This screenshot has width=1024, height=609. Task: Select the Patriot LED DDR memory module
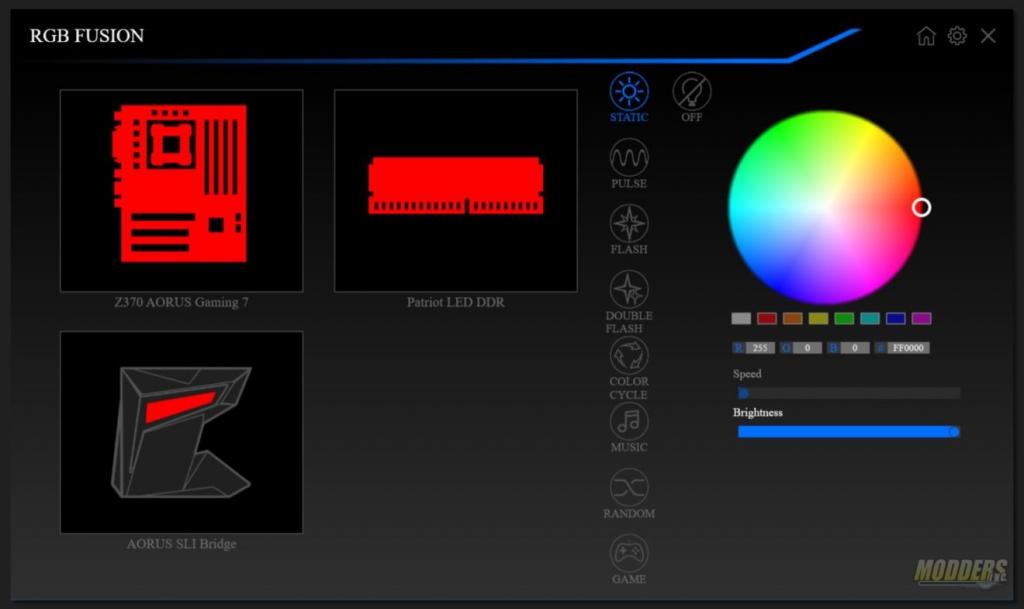[x=456, y=190]
